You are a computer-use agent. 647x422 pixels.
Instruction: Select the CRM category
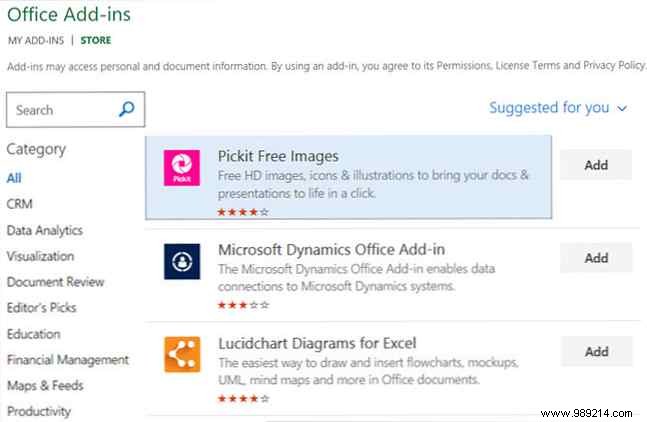(19, 204)
